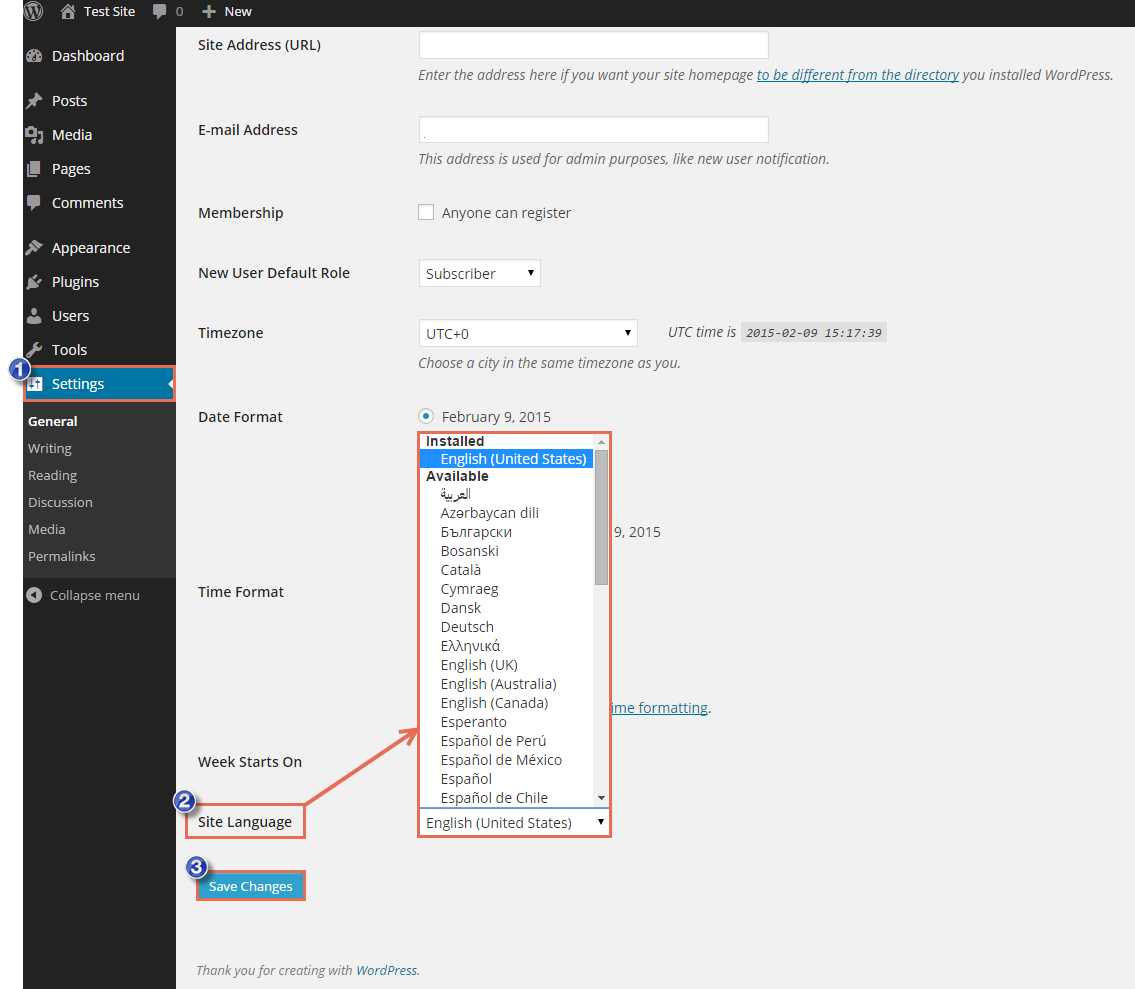The image size is (1135, 989).
Task: Click the E-mail Address input field
Action: tap(593, 130)
